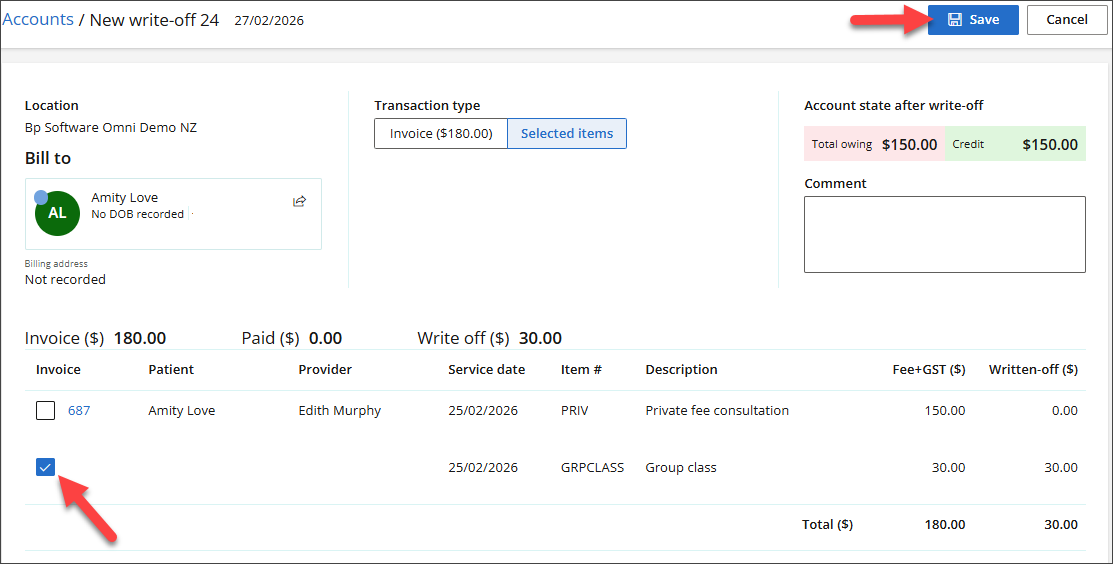Viewport: 1113px width, 564px height.
Task: Select the Invoice ($180.00) transaction type
Action: point(441,134)
